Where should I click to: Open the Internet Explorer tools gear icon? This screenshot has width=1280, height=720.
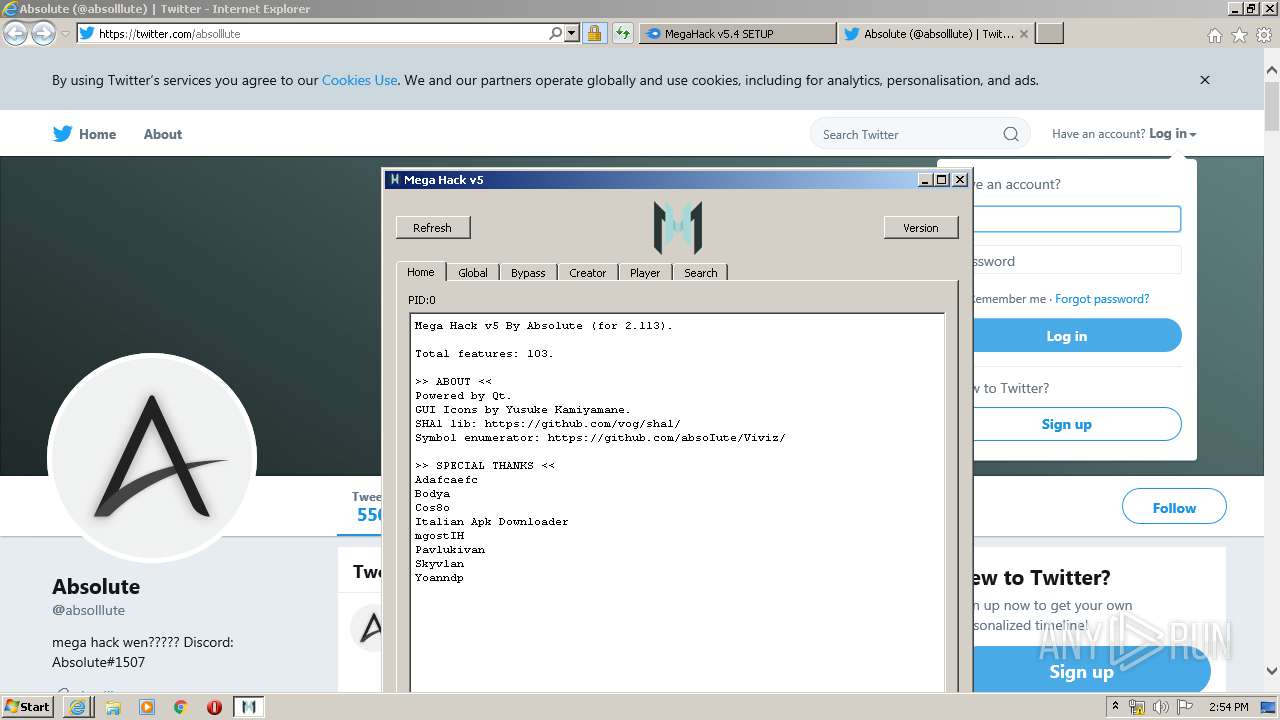click(1264, 35)
